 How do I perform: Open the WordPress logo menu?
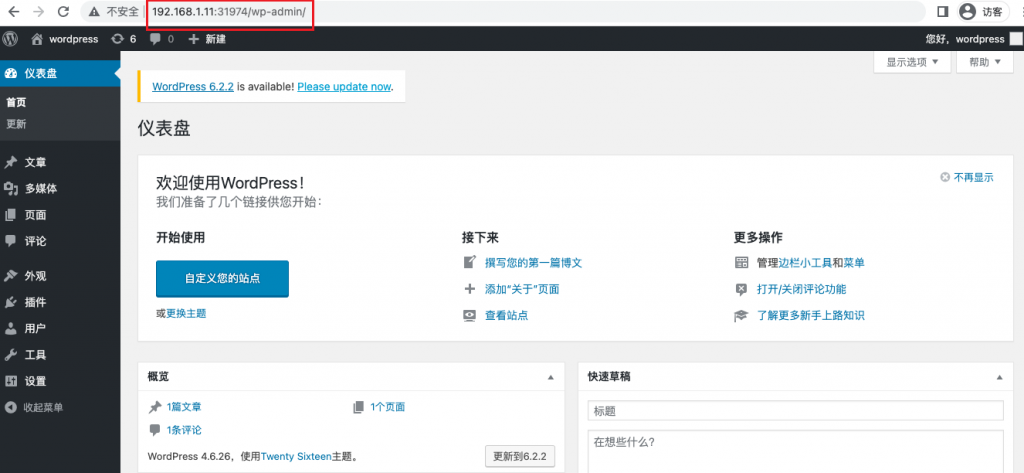[x=10, y=39]
